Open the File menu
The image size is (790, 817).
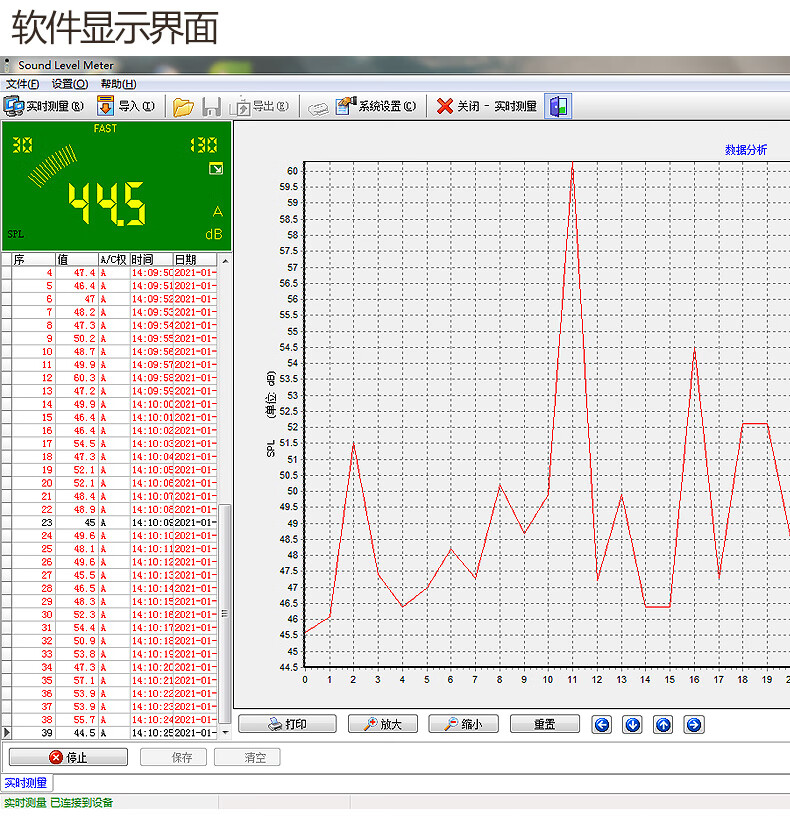(22, 84)
